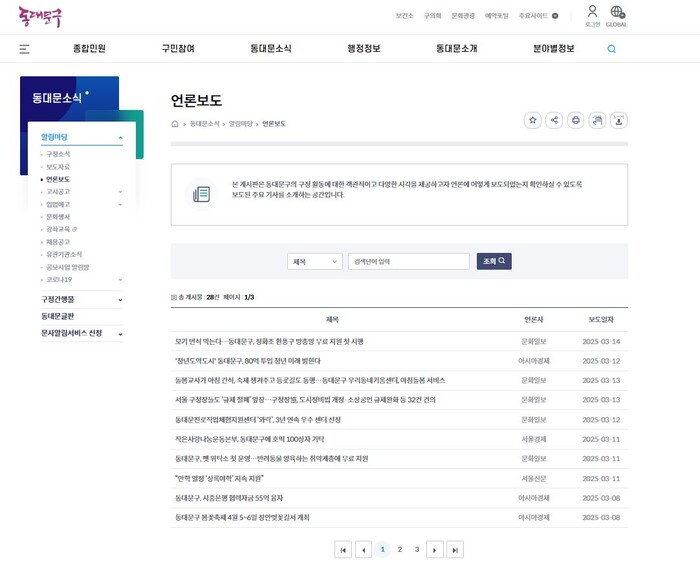Click the bookmark star icon
Screen dimensions: 700x564
click(533, 120)
